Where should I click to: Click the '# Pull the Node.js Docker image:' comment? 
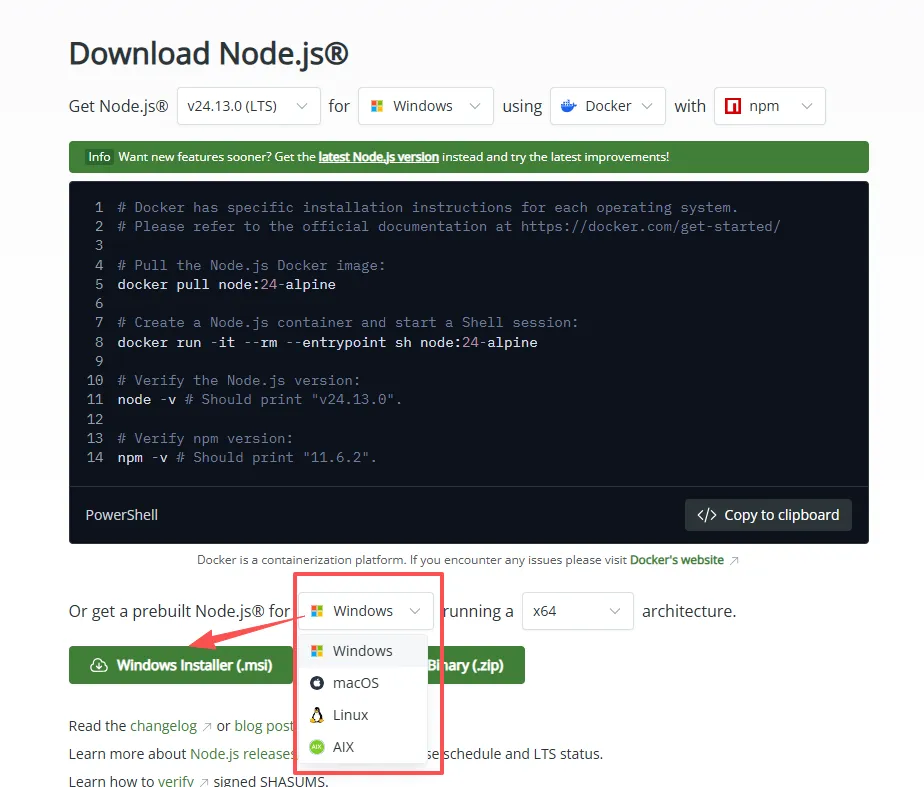coord(251,266)
